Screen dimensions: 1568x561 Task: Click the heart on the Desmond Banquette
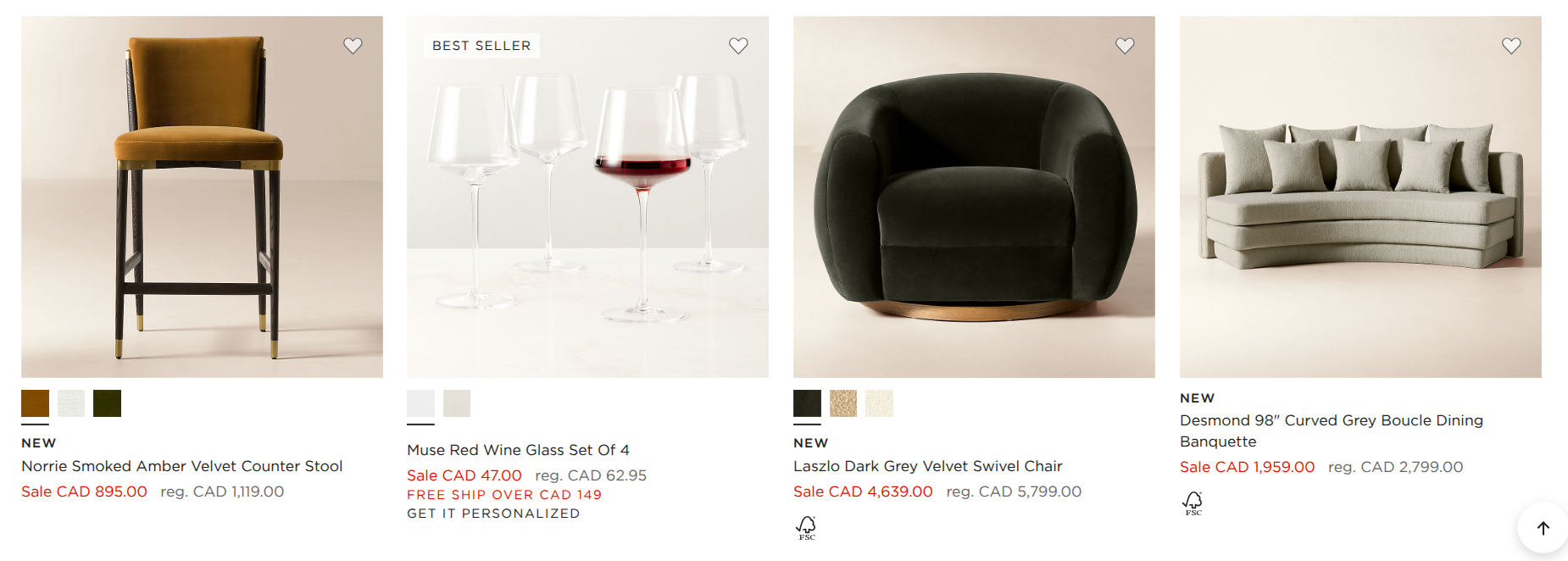point(1511,46)
